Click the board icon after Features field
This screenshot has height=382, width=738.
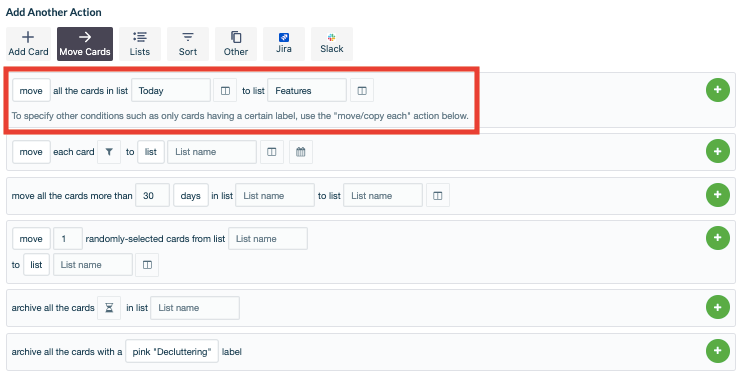(362, 90)
